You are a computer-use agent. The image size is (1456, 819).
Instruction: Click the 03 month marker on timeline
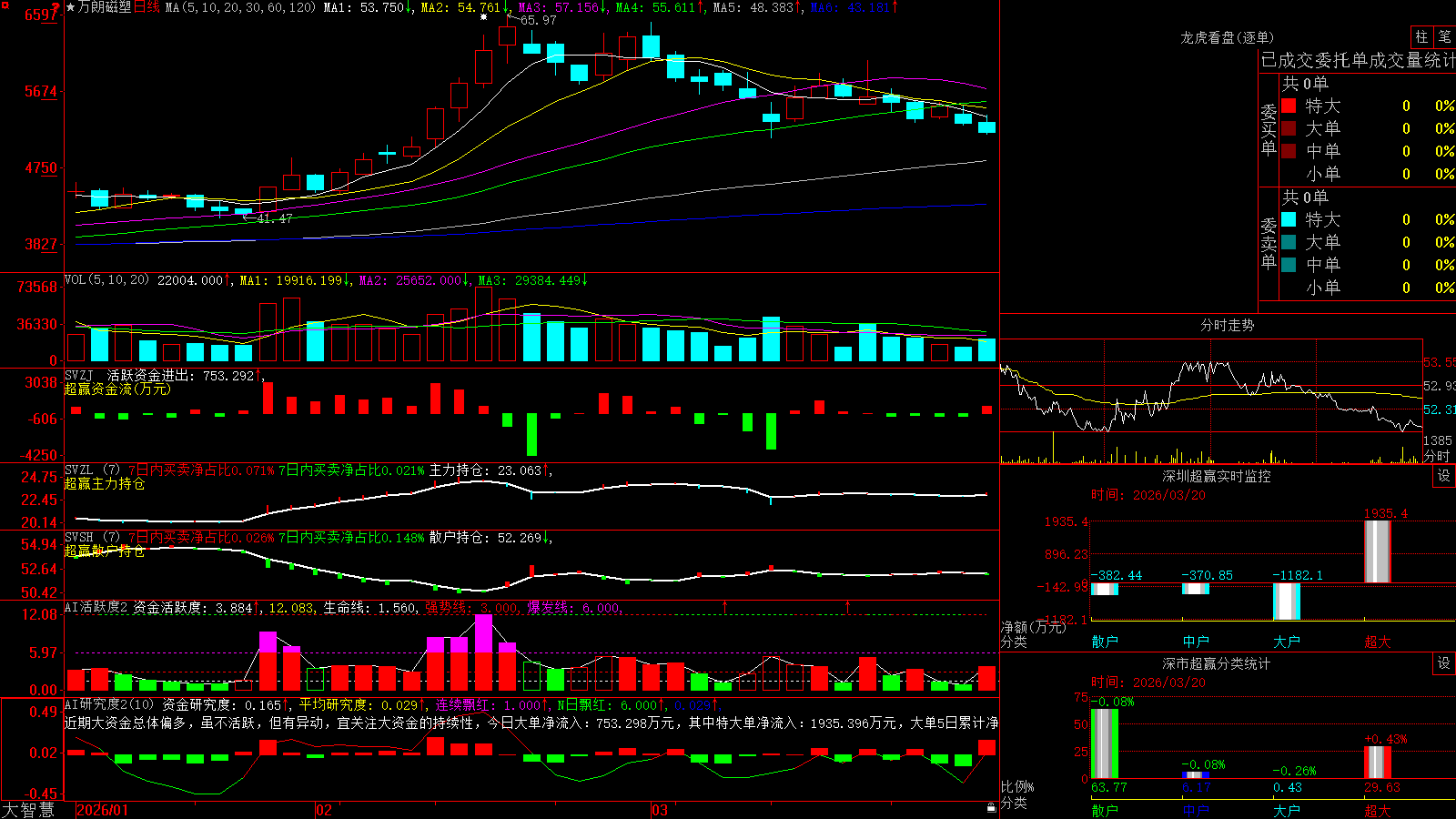(660, 810)
